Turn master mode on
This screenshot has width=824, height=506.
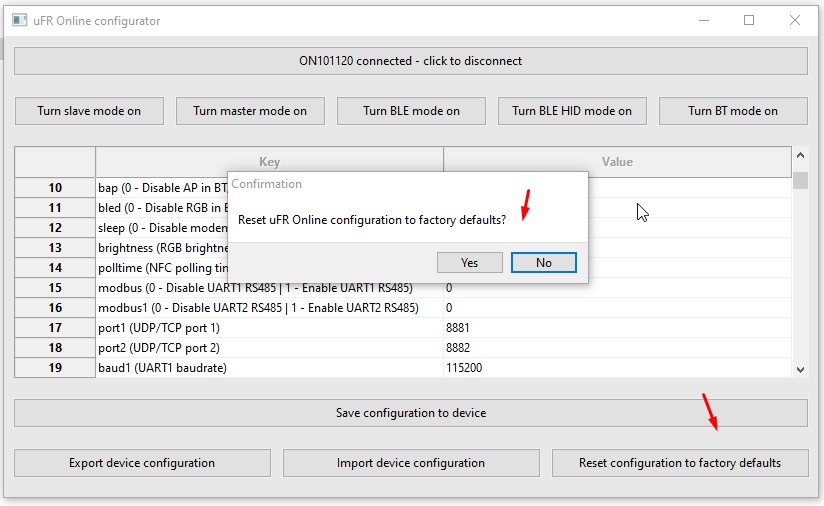click(x=250, y=111)
